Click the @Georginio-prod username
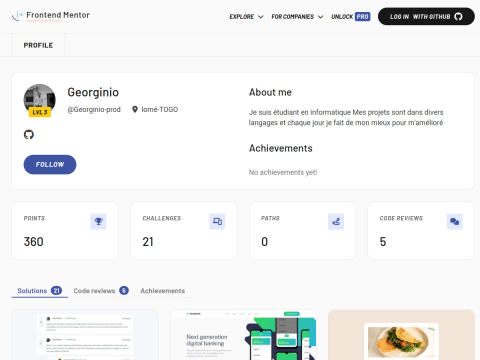This screenshot has height=360, width=480. click(x=94, y=109)
